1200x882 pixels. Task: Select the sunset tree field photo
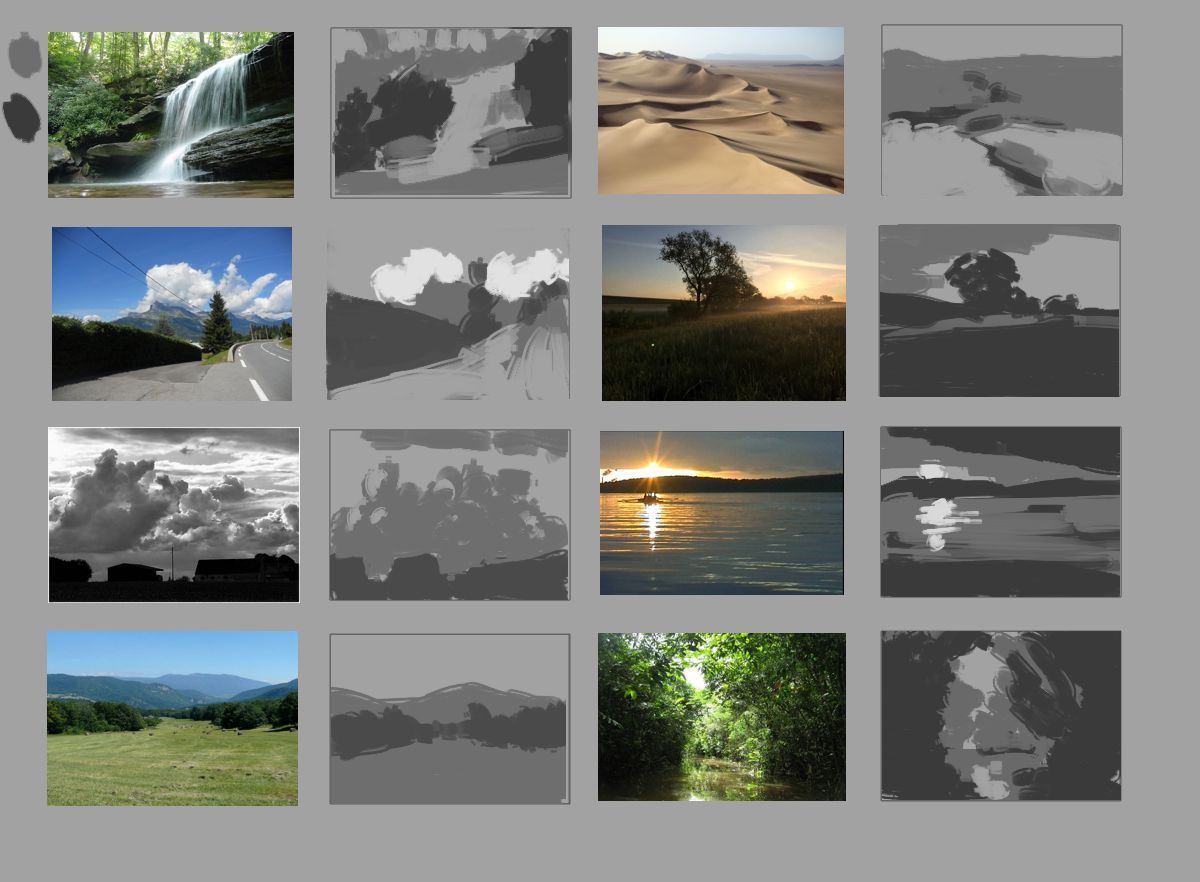tap(723, 313)
